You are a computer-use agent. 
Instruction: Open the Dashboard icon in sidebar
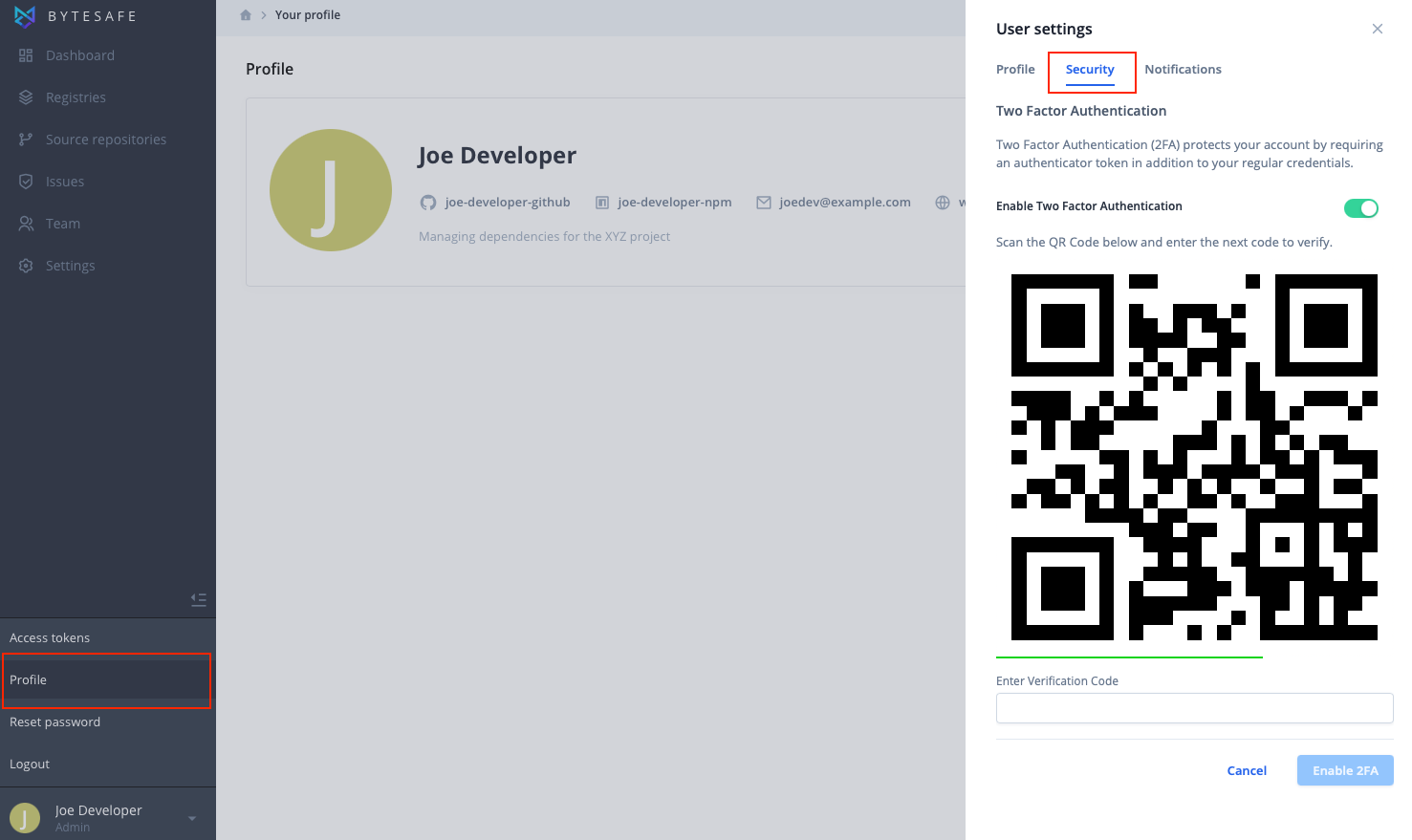coord(26,55)
